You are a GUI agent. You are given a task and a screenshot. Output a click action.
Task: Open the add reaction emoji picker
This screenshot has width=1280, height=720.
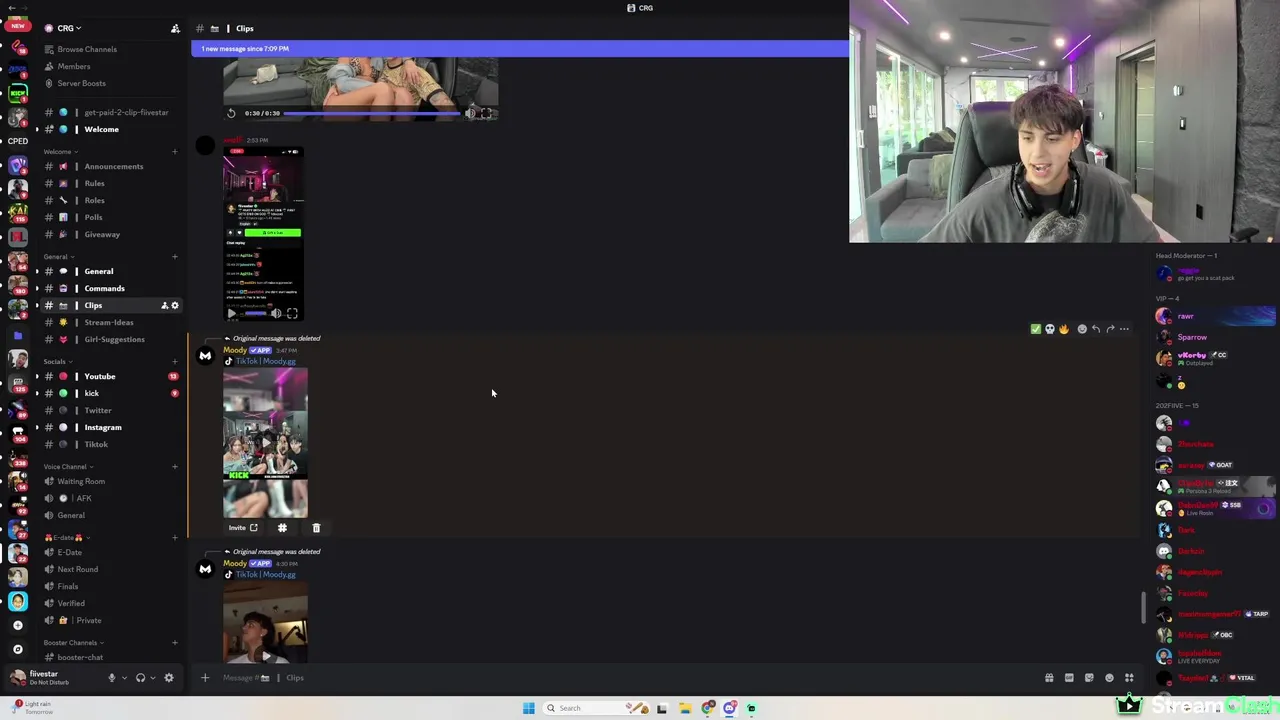click(x=1082, y=329)
